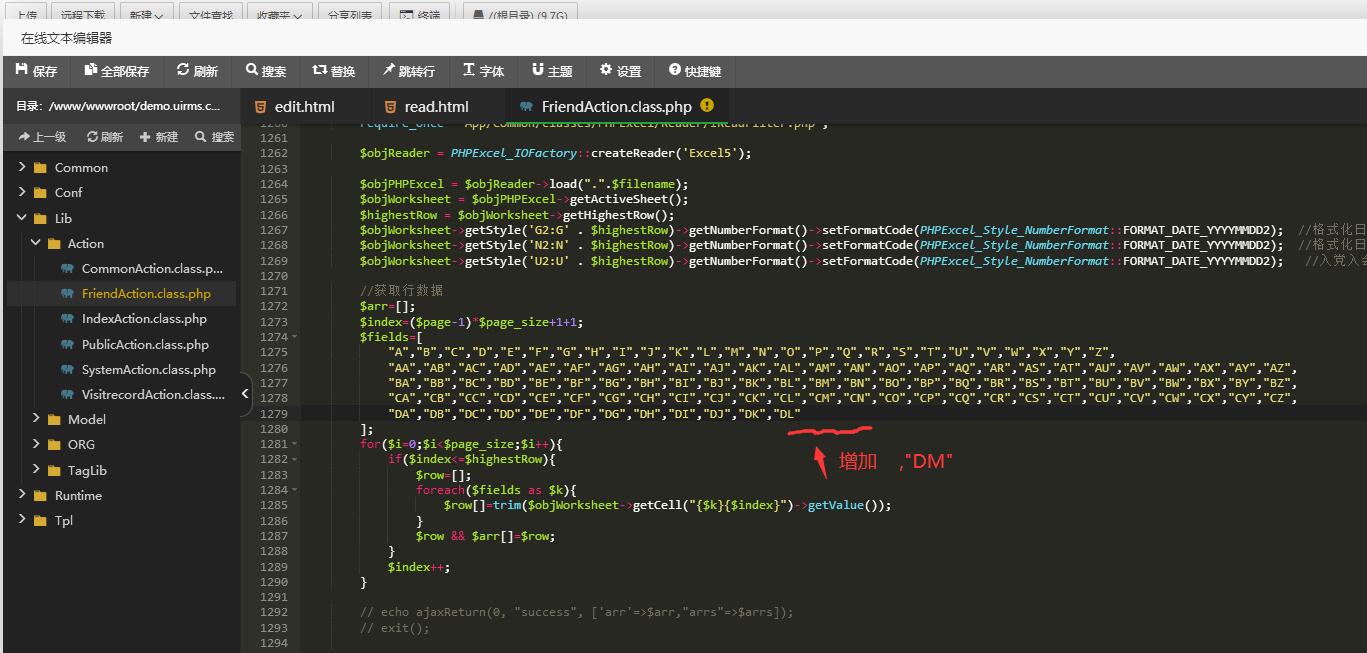This screenshot has width=1367, height=653.
Task: Expand the Model folder chevron
Action: pos(36,419)
